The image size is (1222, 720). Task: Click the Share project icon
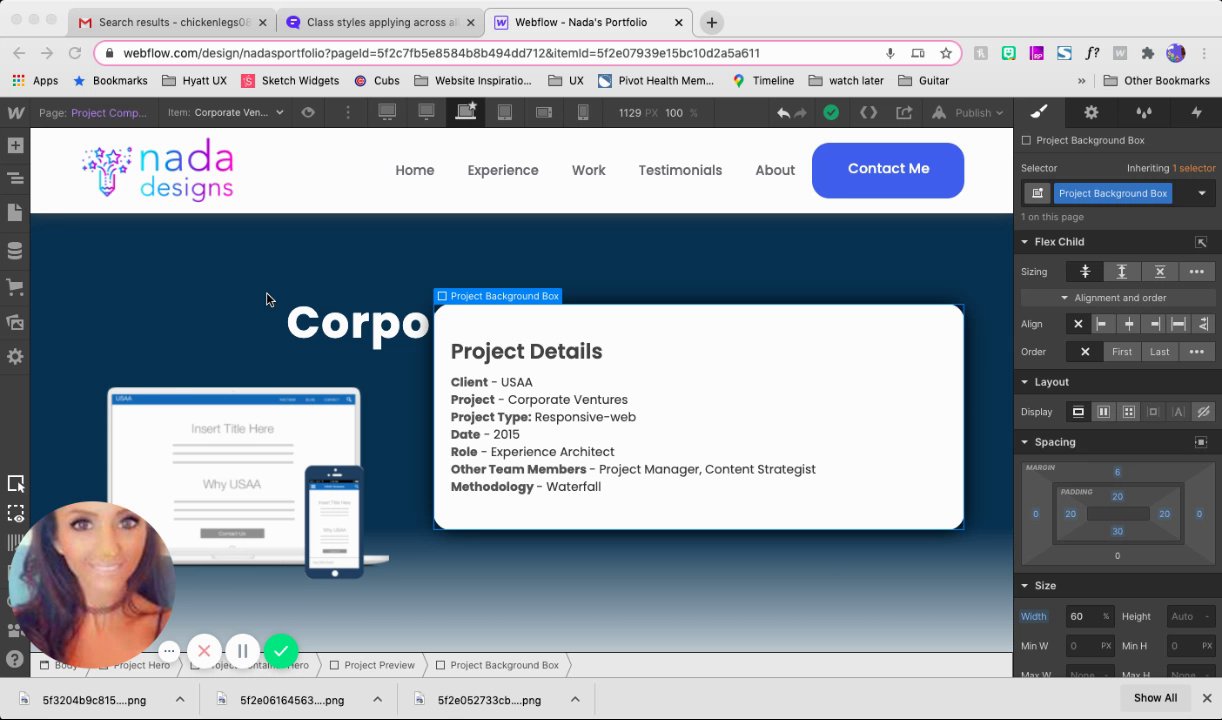click(x=905, y=113)
